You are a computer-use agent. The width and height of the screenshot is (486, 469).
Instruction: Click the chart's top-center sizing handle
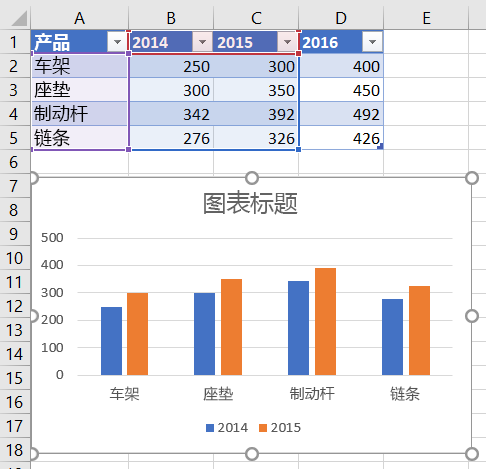click(x=252, y=178)
